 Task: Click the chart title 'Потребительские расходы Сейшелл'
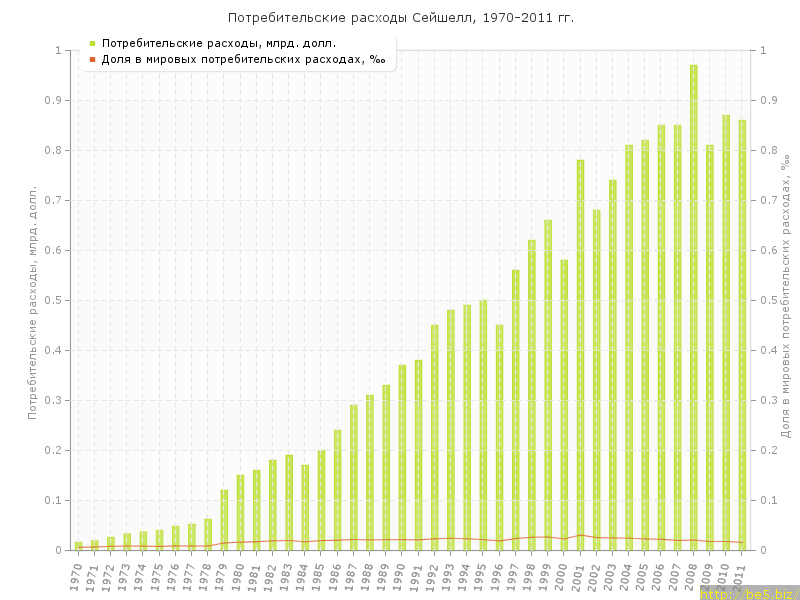point(400,18)
